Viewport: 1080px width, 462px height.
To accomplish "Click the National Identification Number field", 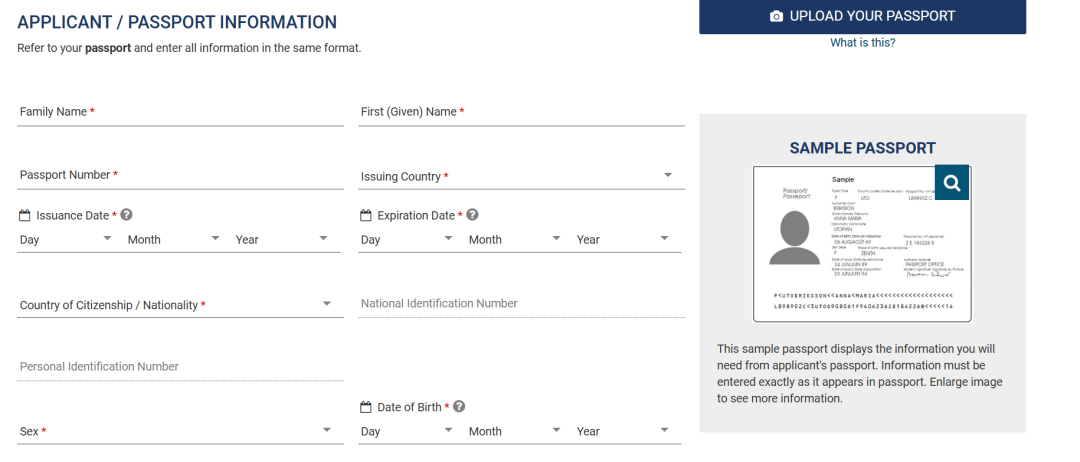I will (521, 304).
